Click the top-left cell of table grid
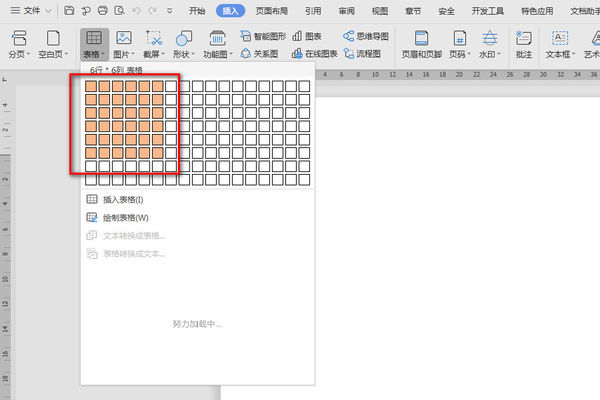 click(91, 87)
